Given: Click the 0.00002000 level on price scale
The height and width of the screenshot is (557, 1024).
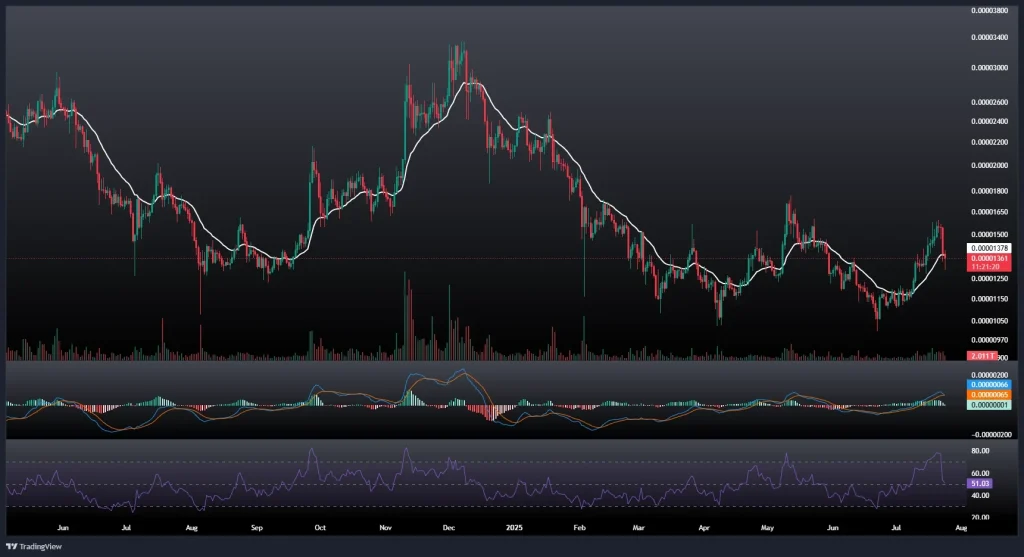Looking at the screenshot, I should [x=991, y=164].
